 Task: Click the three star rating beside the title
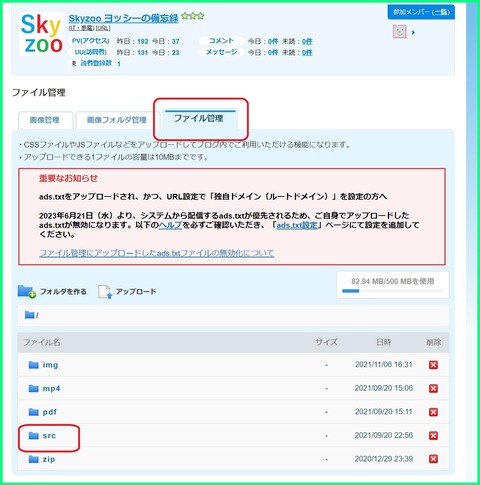193,16
